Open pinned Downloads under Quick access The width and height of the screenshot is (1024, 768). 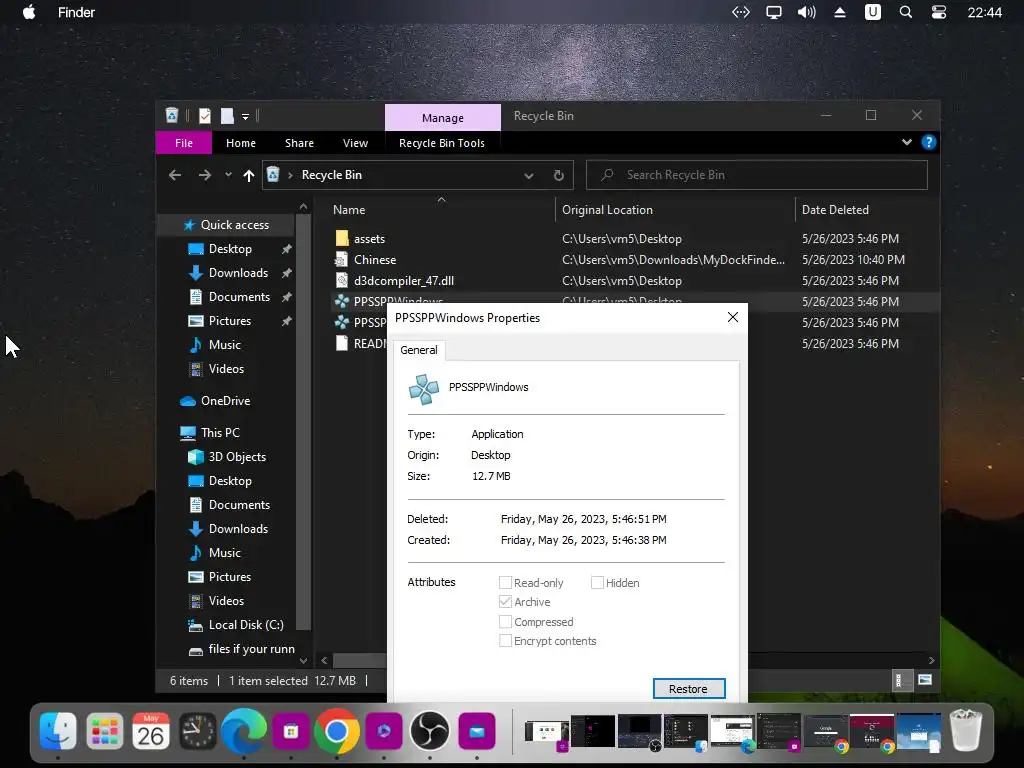tap(238, 273)
